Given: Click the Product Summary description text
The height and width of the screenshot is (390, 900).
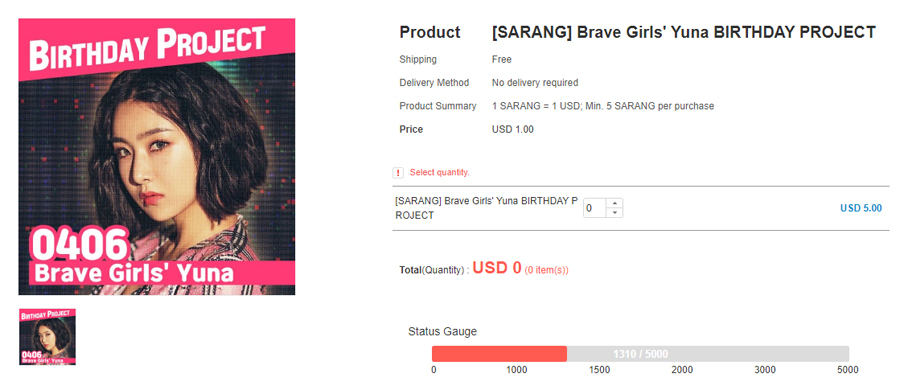Looking at the screenshot, I should click(603, 106).
